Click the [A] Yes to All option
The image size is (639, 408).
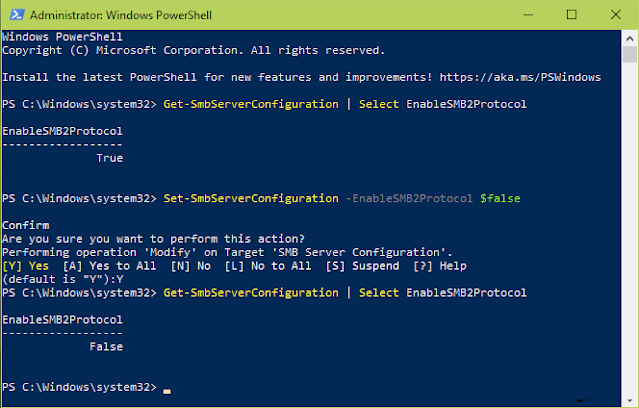pyautogui.click(x=109, y=266)
